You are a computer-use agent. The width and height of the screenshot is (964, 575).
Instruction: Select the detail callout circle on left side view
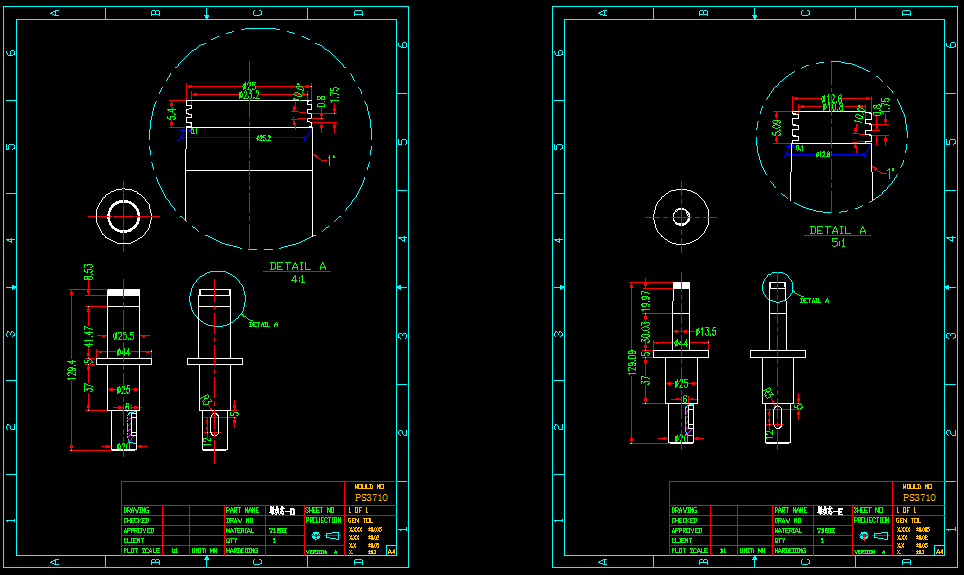[x=218, y=299]
